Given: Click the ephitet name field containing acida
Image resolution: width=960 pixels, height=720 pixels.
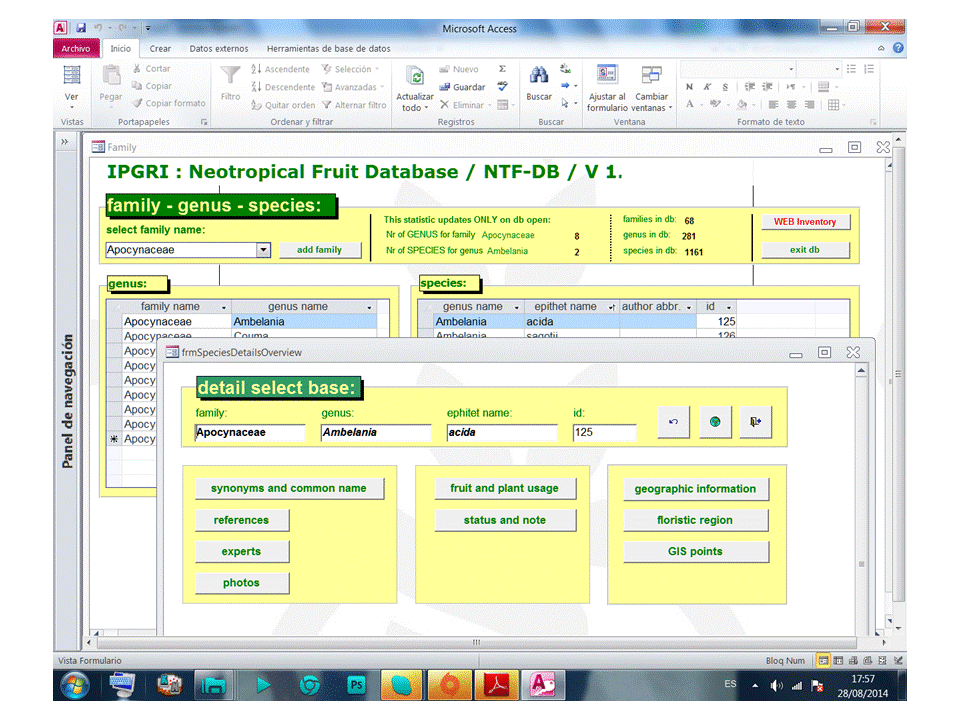Looking at the screenshot, I should coord(502,432).
